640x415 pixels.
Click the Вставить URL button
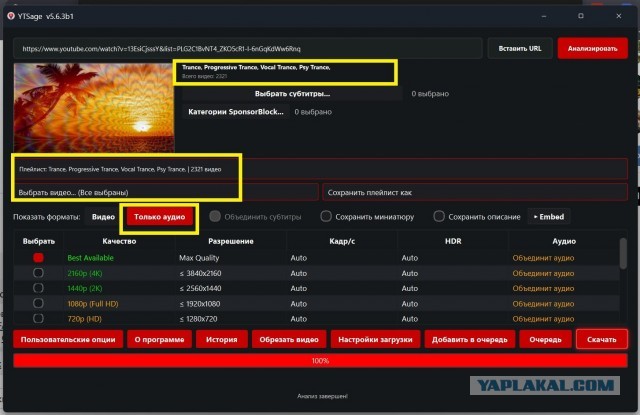520,49
